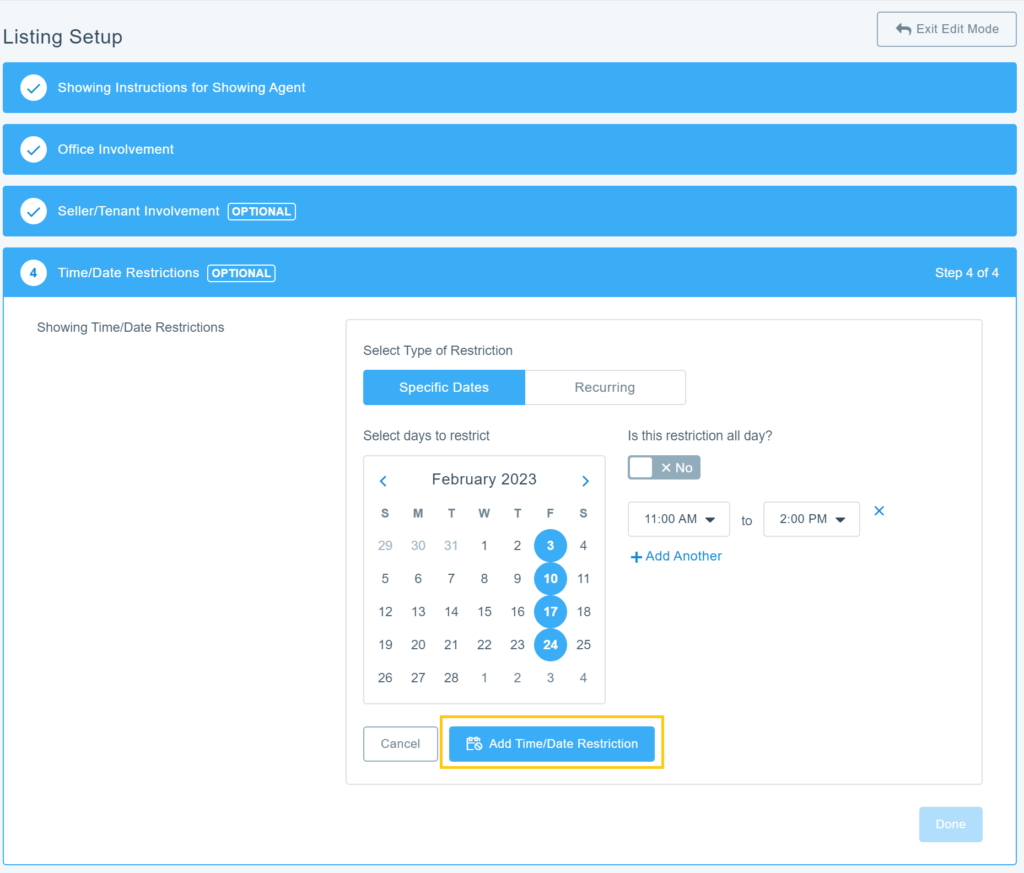Click the Add Another time range link
Image resolution: width=1024 pixels, height=873 pixels.
pos(676,556)
